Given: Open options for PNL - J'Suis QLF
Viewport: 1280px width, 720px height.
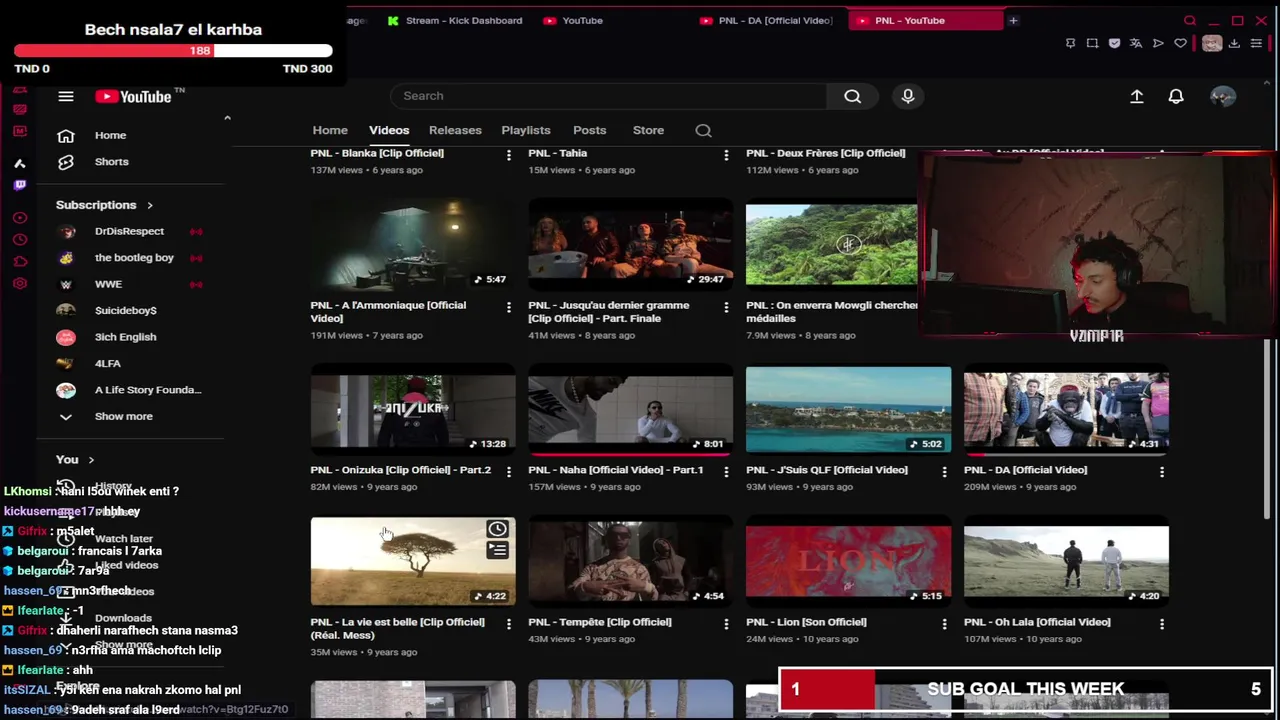Looking at the screenshot, I should (x=944, y=471).
